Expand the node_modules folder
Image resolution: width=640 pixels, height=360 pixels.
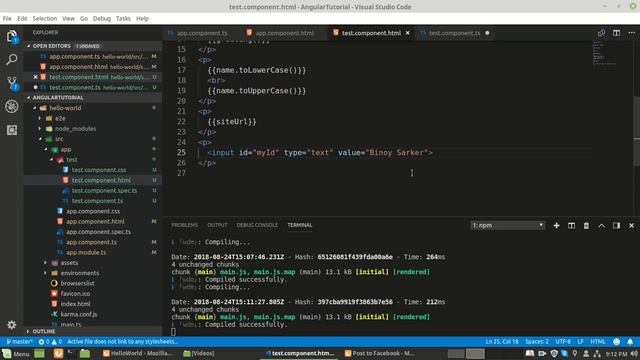pyautogui.click(x=40, y=129)
